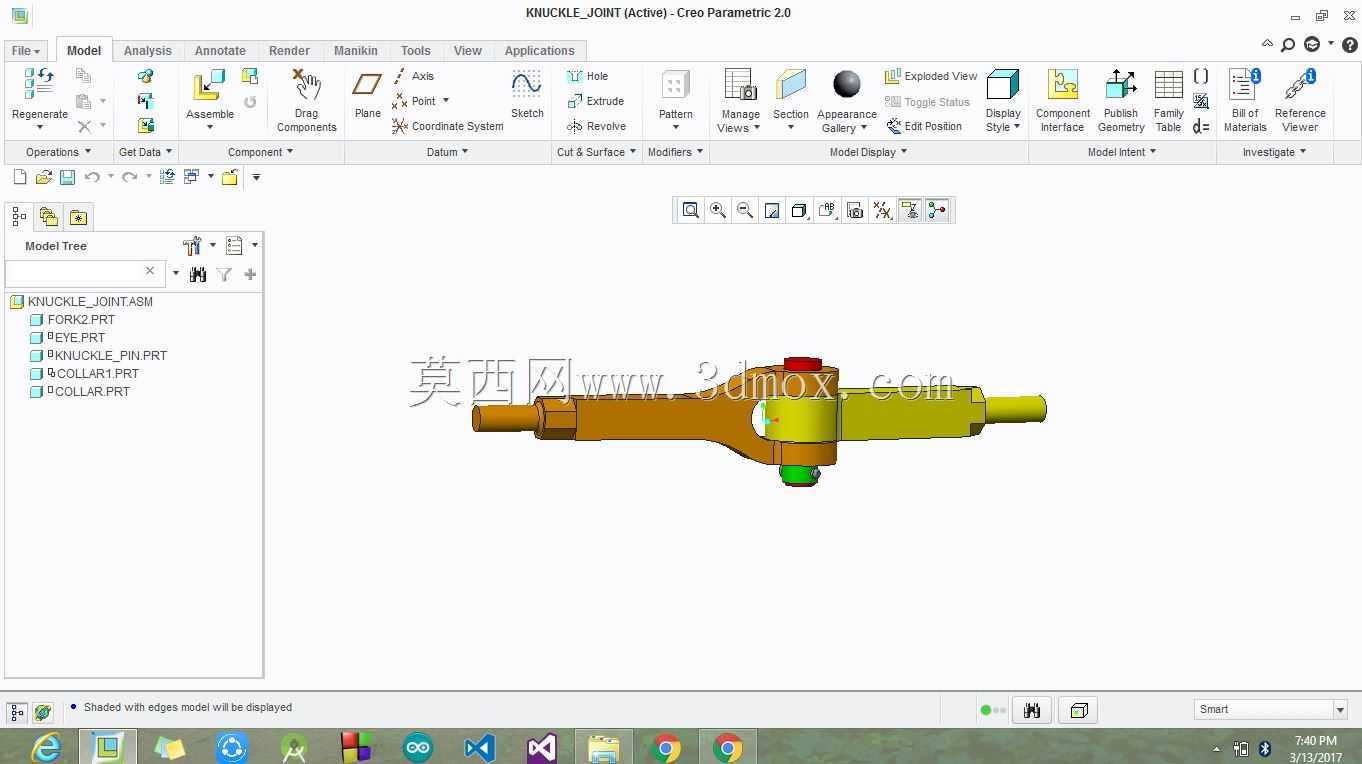Screen dimensions: 1362x764
Task: Expand the Model Display group dropdown
Action: (869, 152)
